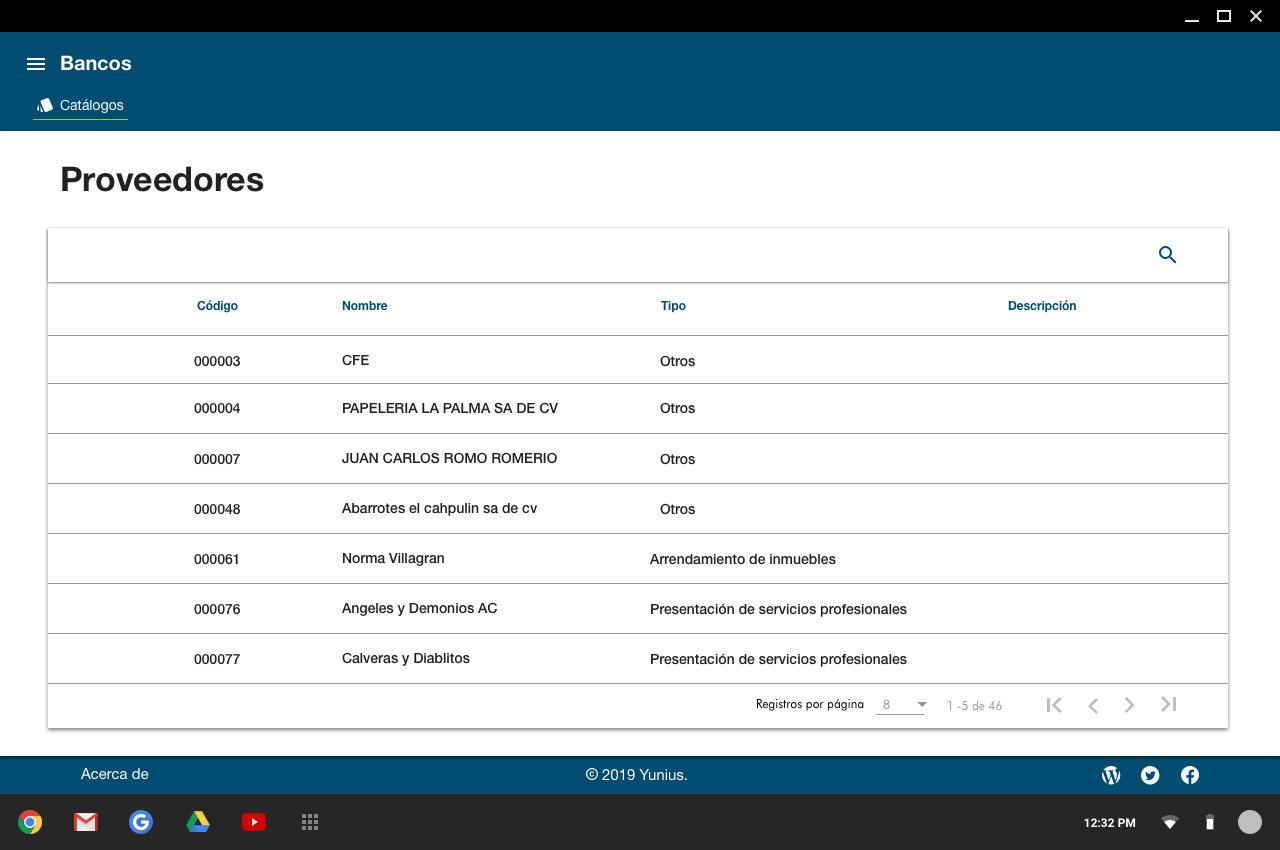The image size is (1280, 850).
Task: Open the Catálogos tab
Action: coord(81,105)
